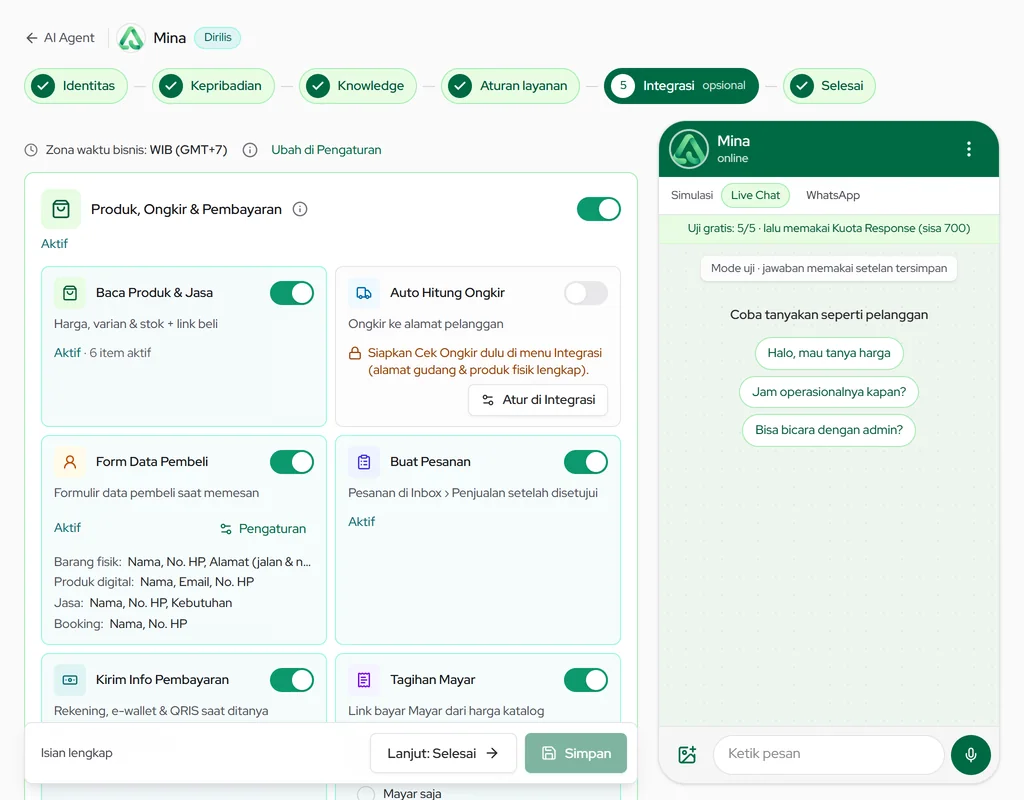Viewport: 1024px width, 800px height.
Task: Click the number 5 badge on Integrasi step
Action: (623, 86)
